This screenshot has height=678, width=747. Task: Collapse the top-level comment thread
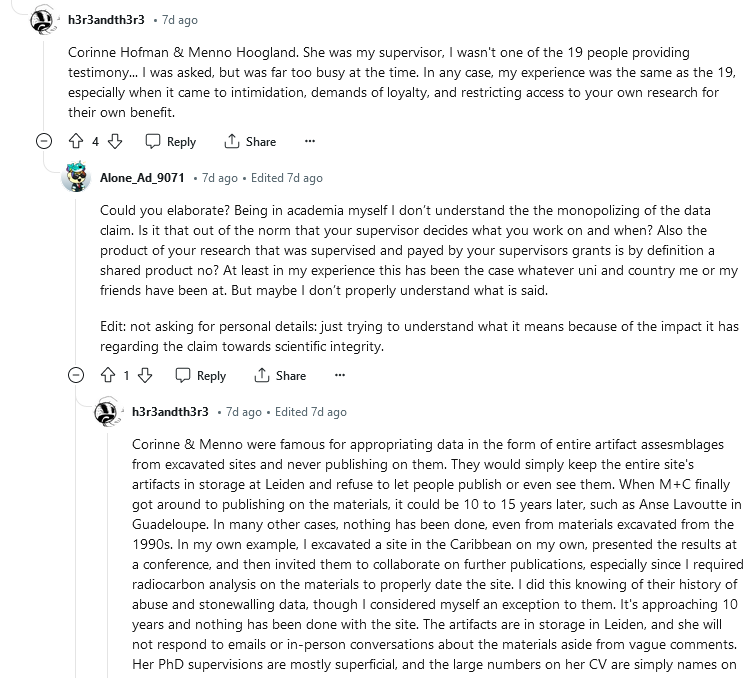click(x=43, y=142)
